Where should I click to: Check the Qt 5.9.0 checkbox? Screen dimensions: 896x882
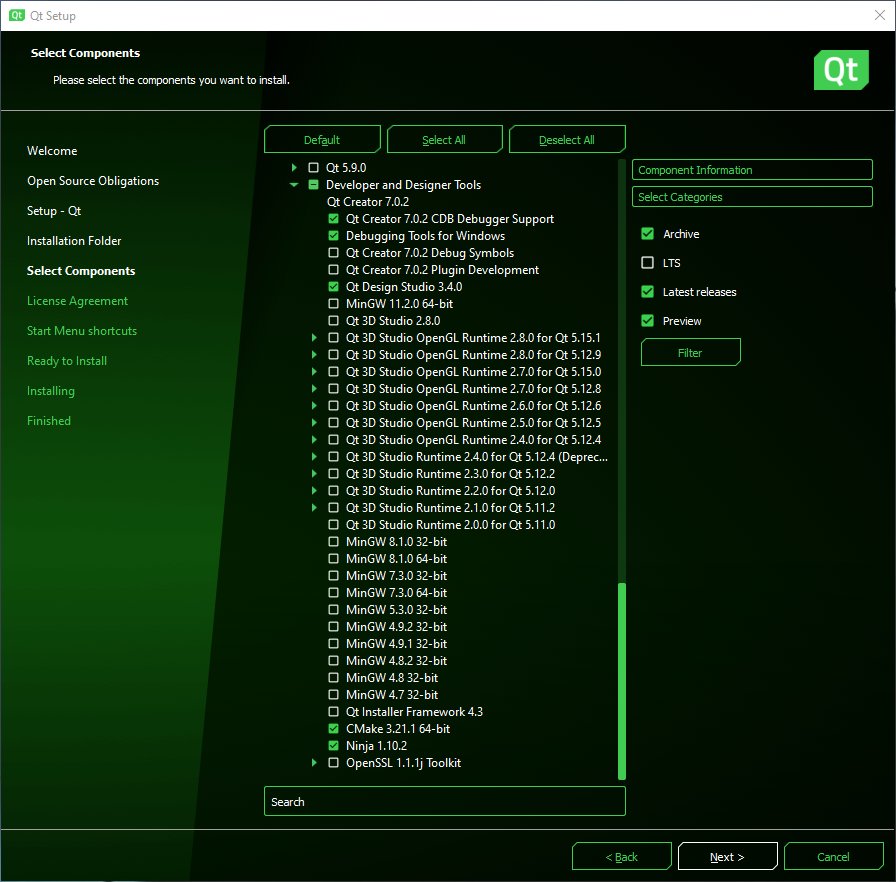[313, 167]
